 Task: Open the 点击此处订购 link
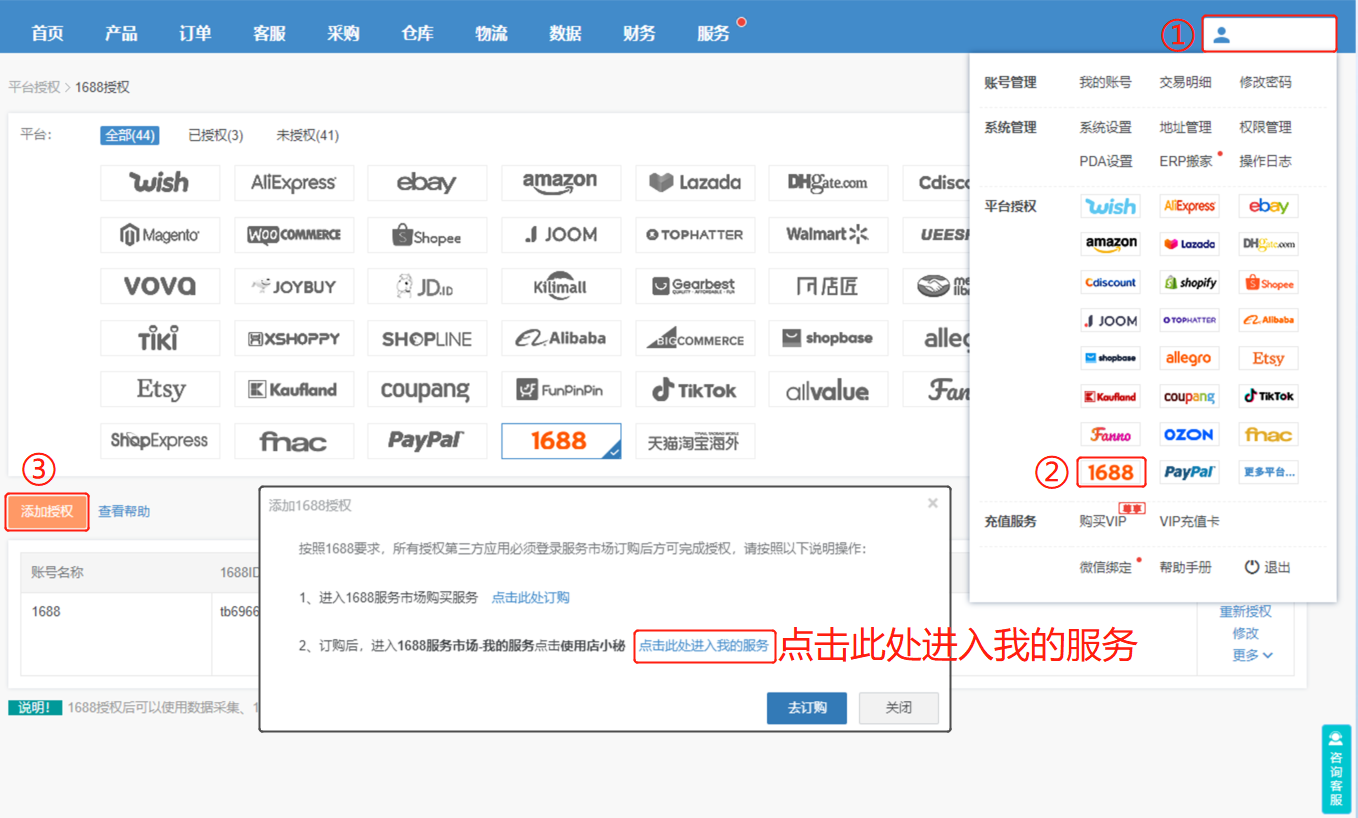[x=530, y=598]
